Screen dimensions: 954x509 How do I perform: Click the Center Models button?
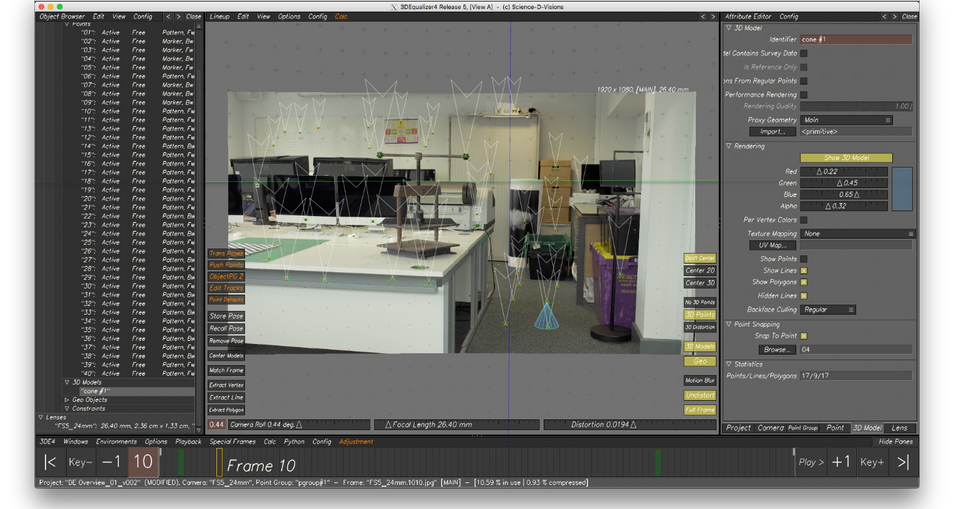[226, 356]
